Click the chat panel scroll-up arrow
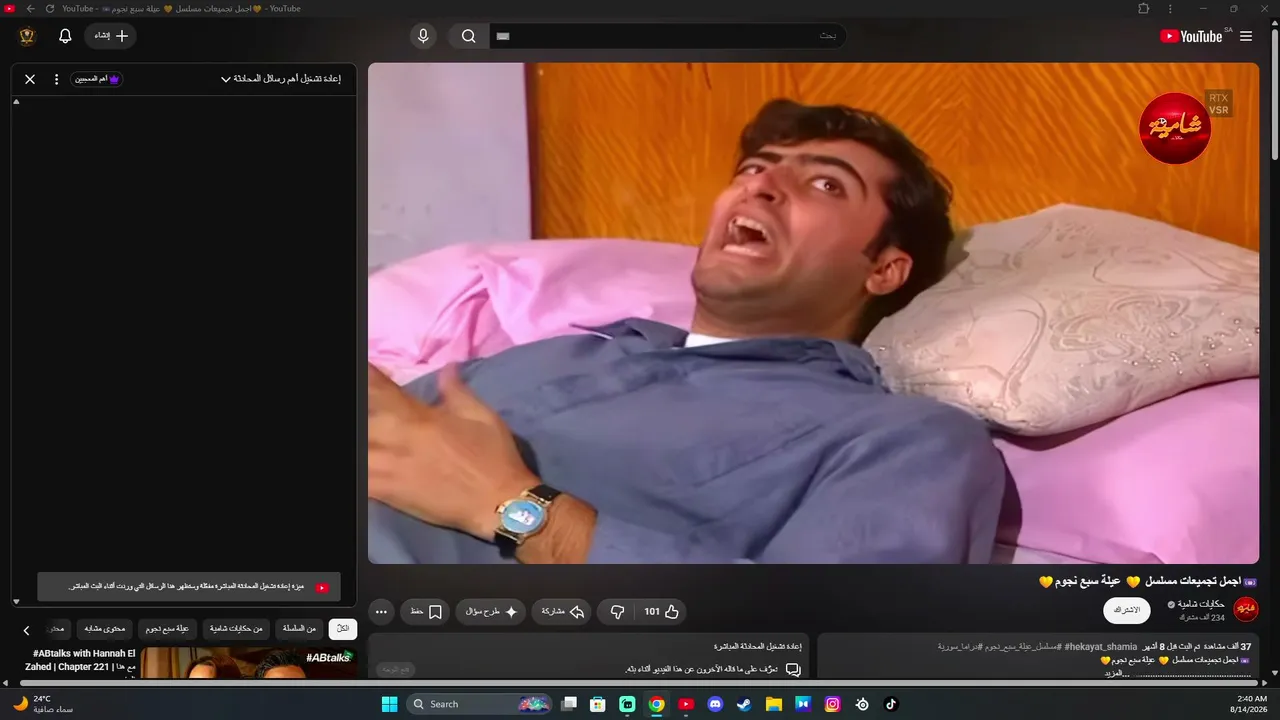Screen dimensions: 1280x720 coord(16,102)
